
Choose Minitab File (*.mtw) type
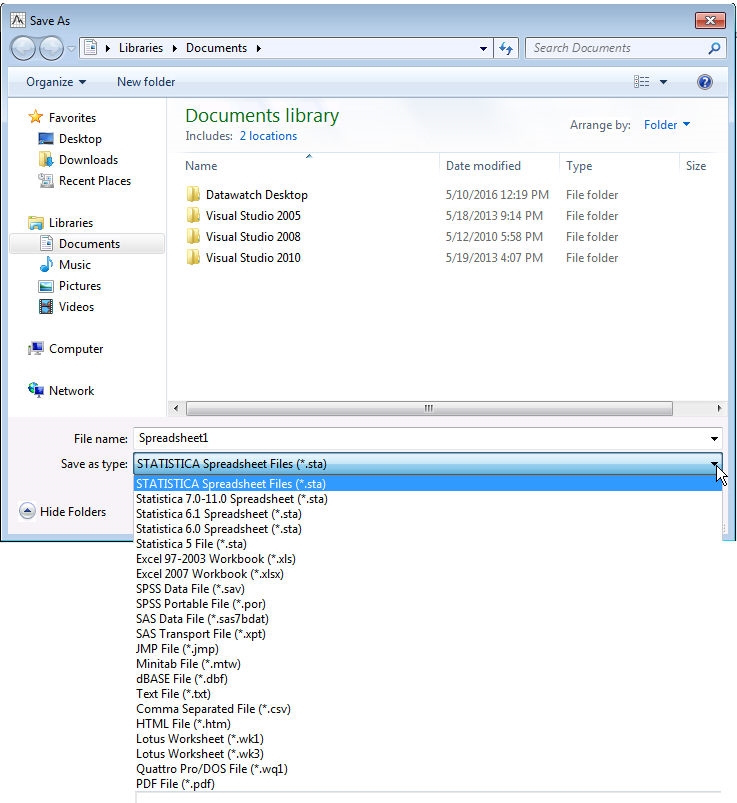428,664
